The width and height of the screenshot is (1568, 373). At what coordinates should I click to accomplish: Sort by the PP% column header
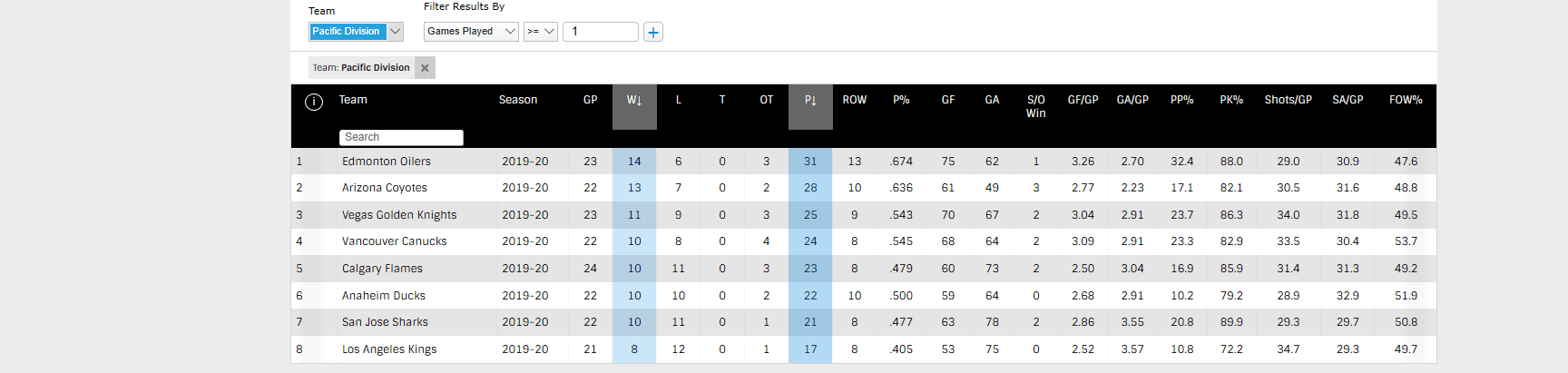click(x=1182, y=100)
